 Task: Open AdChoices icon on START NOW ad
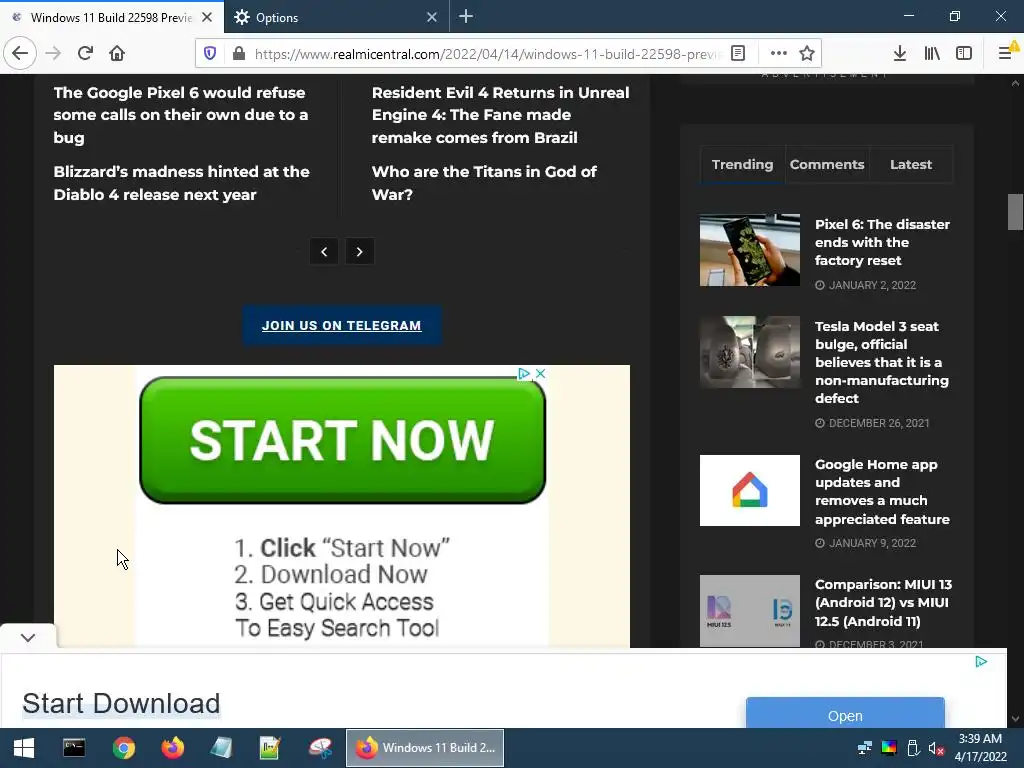tap(523, 374)
